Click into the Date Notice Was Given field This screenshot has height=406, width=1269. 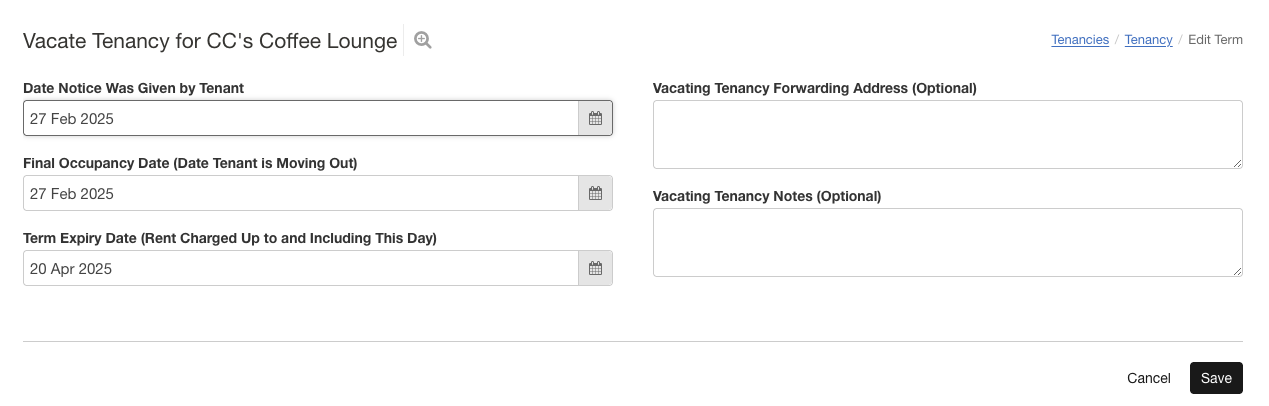point(300,118)
